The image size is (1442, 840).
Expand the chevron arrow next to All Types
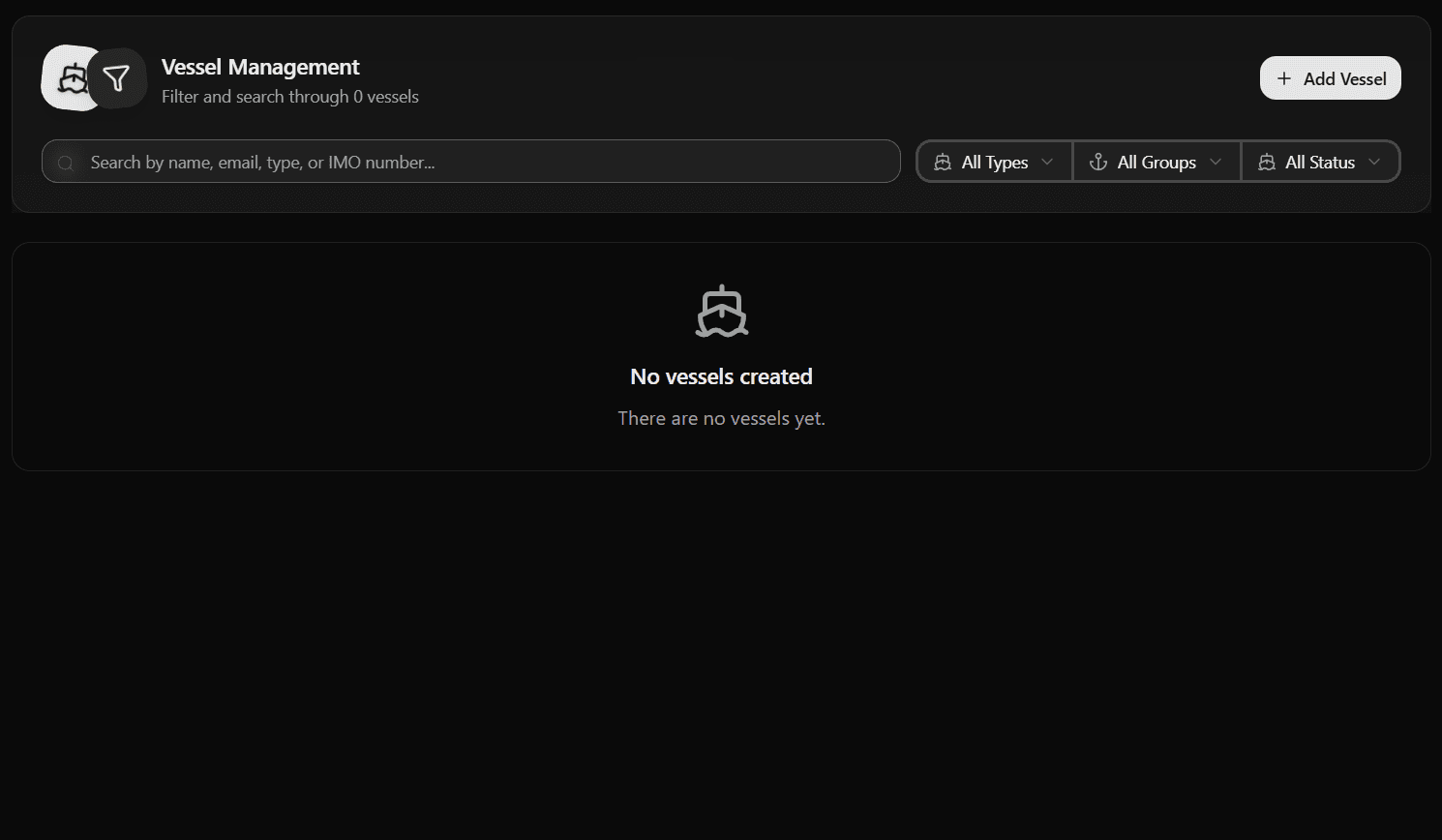[x=1047, y=163]
